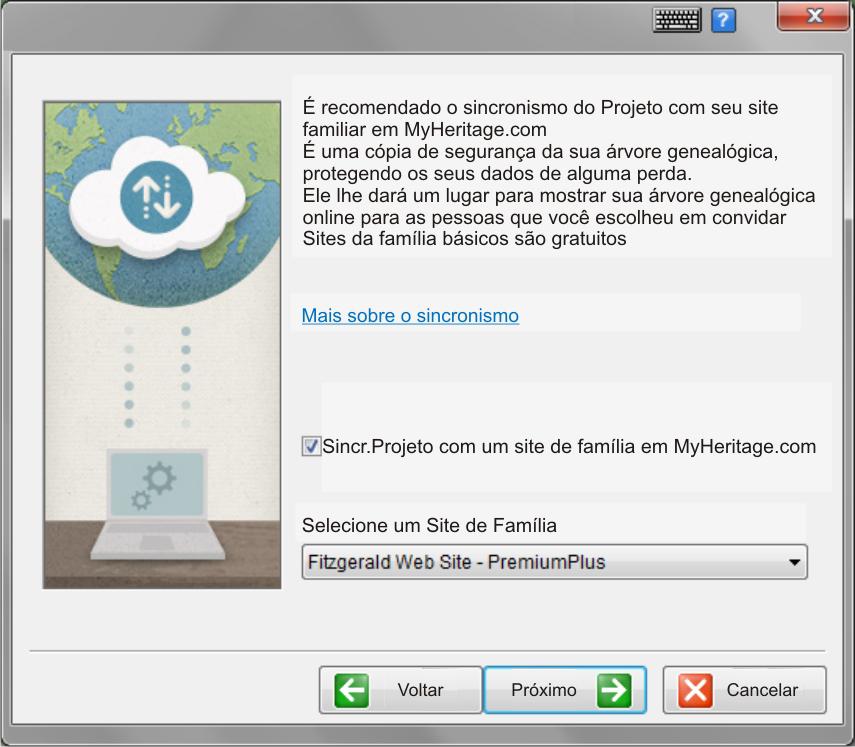Go back with the Voltar button
Viewport: 855px width, 747px height.
pos(398,690)
